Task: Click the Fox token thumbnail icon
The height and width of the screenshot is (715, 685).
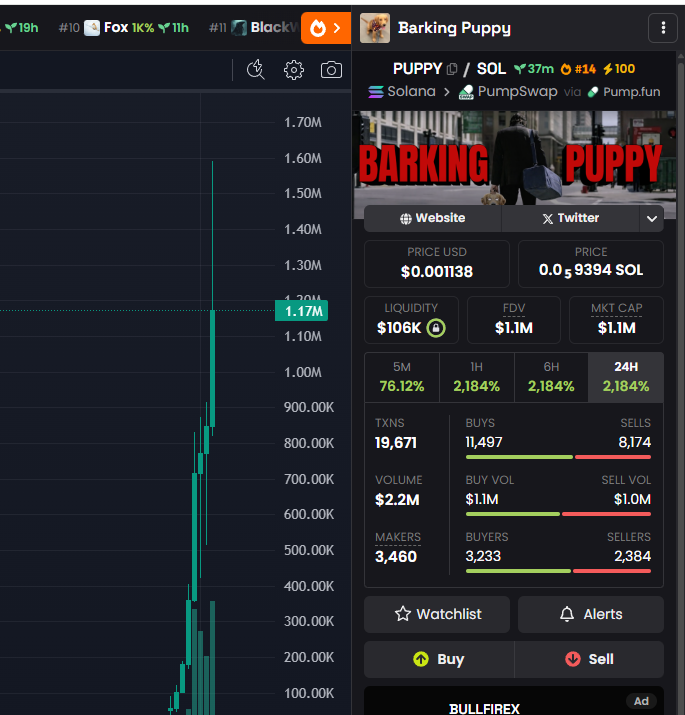Action: 92,28
